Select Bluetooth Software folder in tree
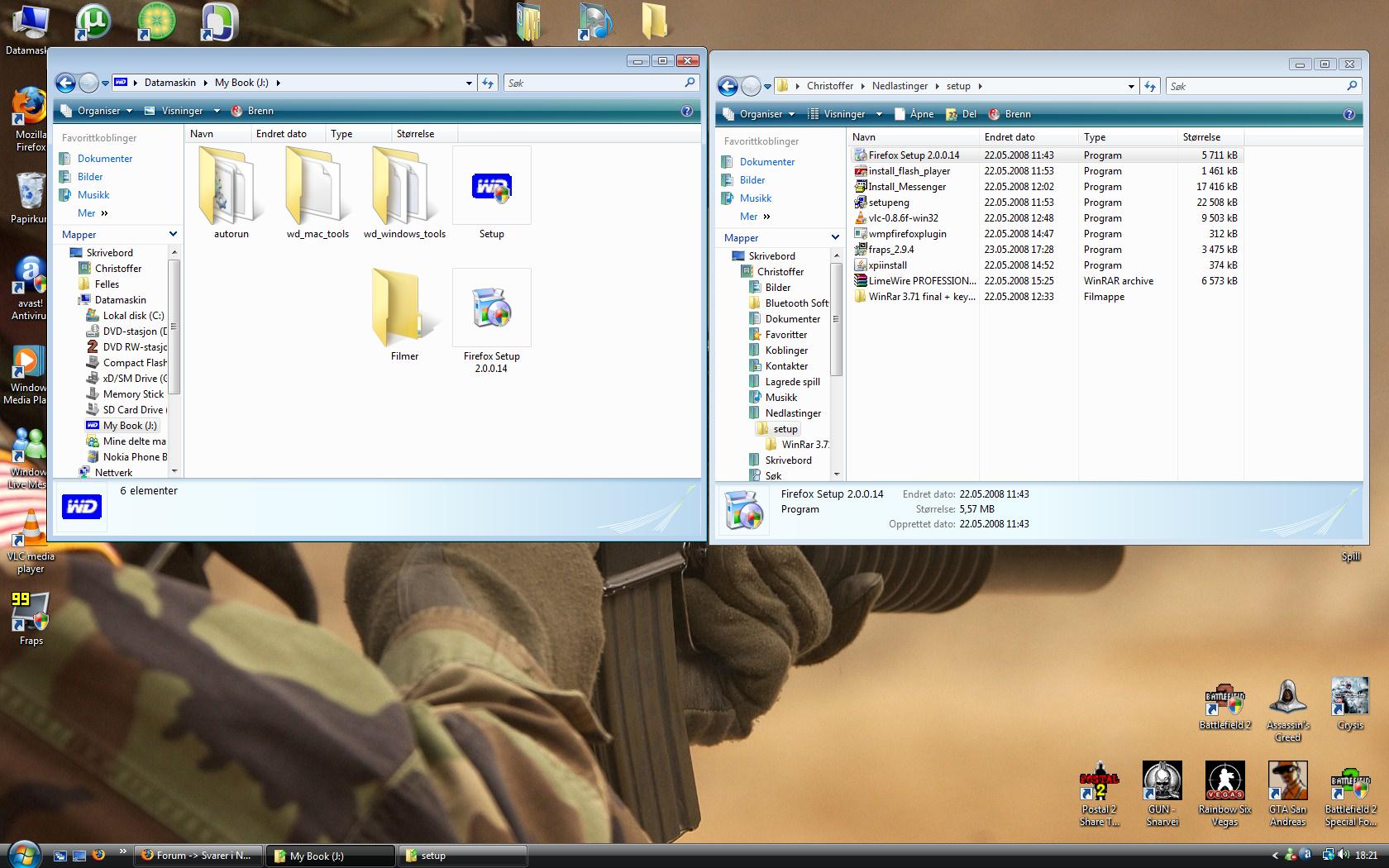The height and width of the screenshot is (868, 1389). [789, 303]
